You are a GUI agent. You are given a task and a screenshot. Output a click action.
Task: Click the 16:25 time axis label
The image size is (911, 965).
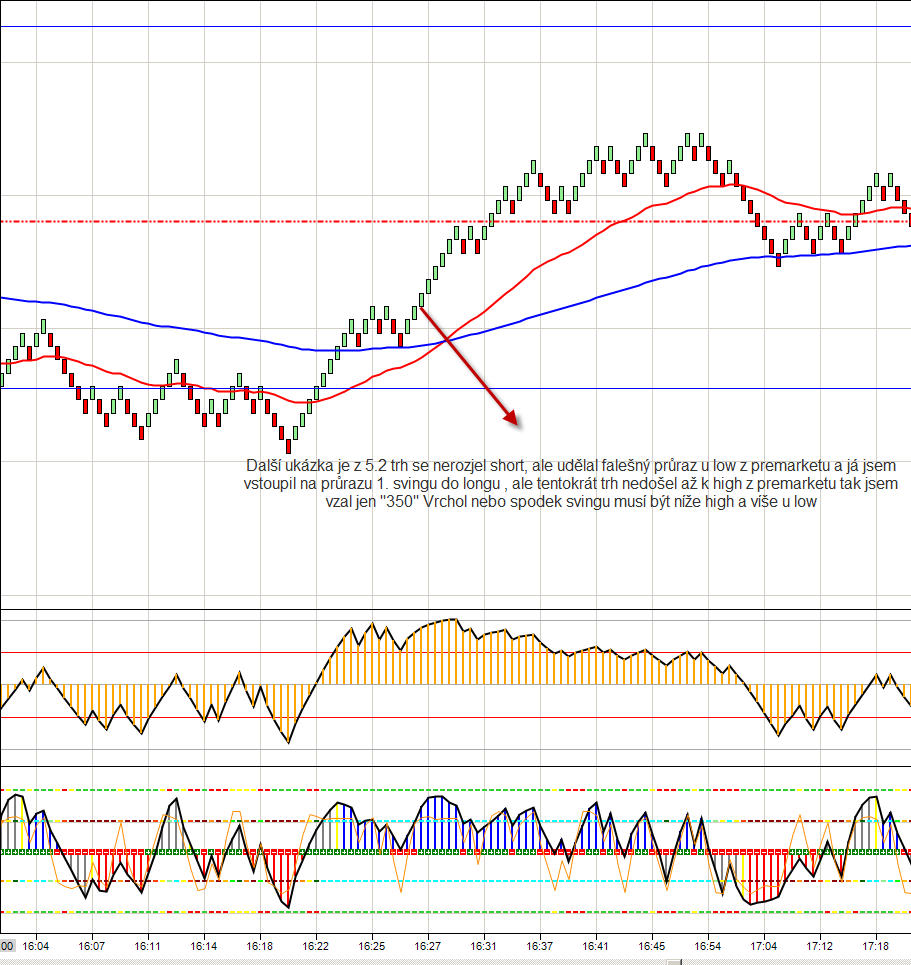[x=372, y=946]
